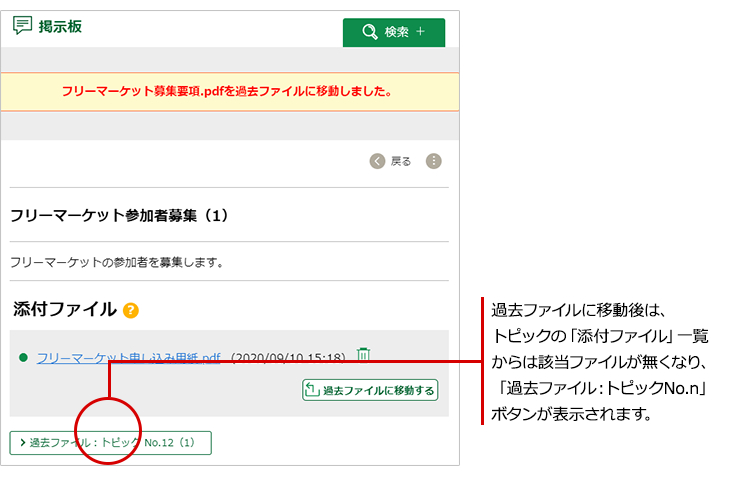The height and width of the screenshot is (478, 750).
Task: Delete the attachment with the trash icon
Action: tap(364, 355)
